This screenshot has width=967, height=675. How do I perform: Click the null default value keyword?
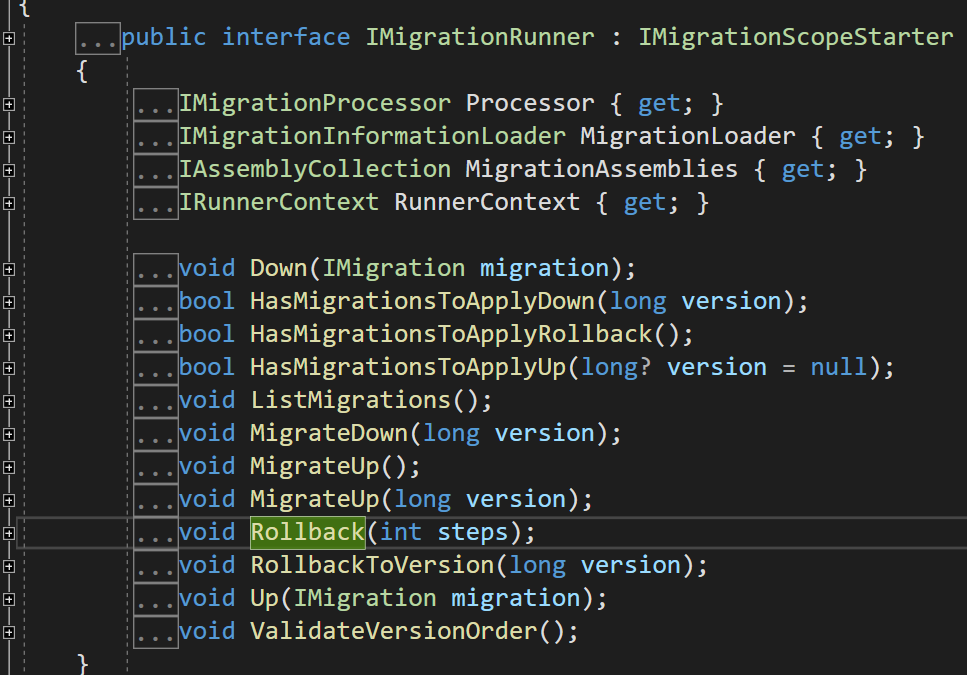(x=838, y=367)
